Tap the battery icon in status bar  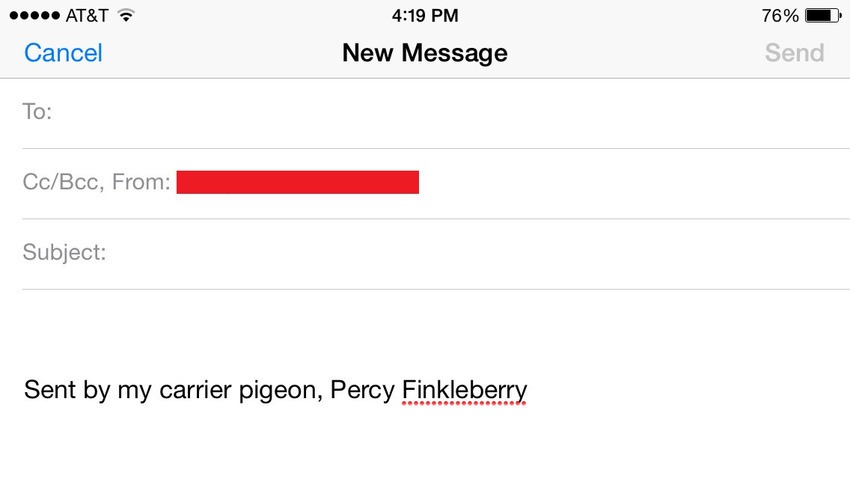(x=823, y=16)
